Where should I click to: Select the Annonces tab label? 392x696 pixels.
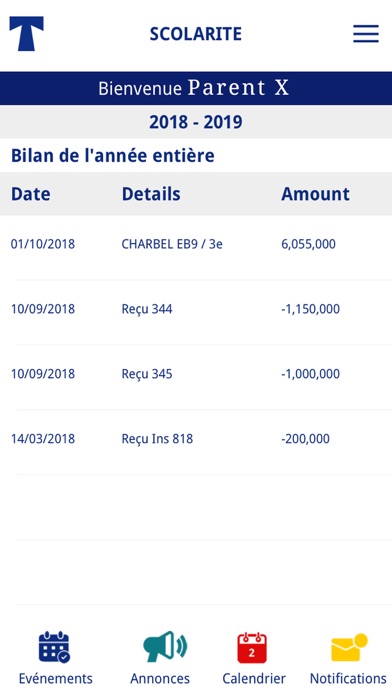click(x=160, y=678)
